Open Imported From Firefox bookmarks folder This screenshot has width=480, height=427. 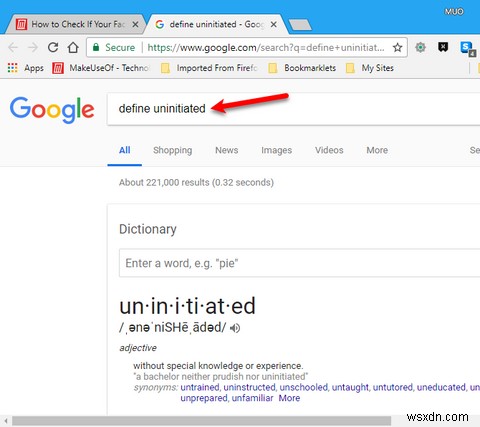(209, 68)
